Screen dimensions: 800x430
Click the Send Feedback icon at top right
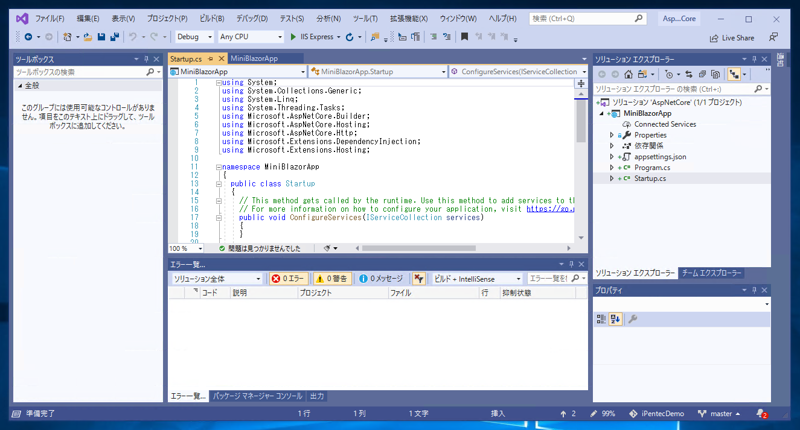click(773, 37)
